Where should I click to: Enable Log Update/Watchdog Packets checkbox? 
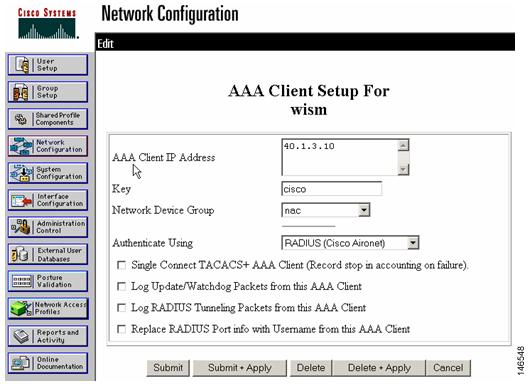[x=121, y=286]
